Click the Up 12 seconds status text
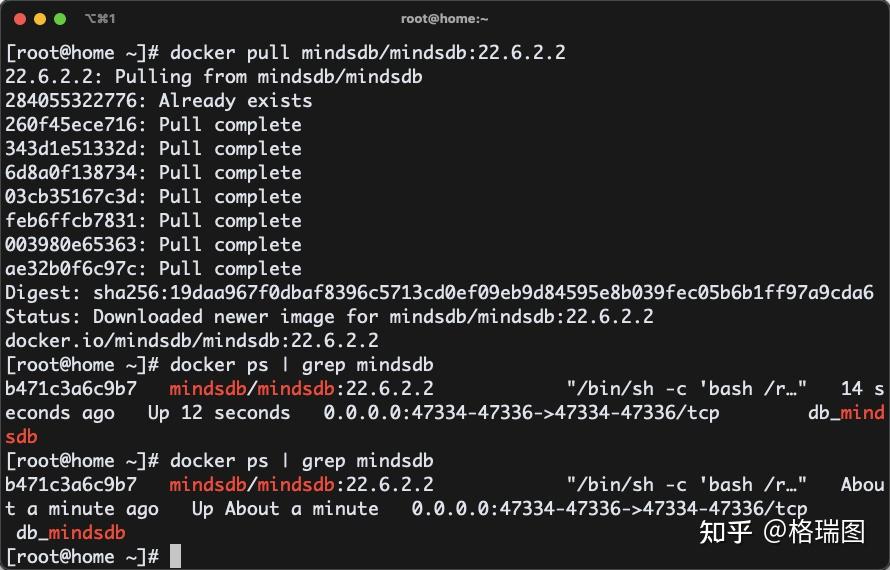 point(218,412)
